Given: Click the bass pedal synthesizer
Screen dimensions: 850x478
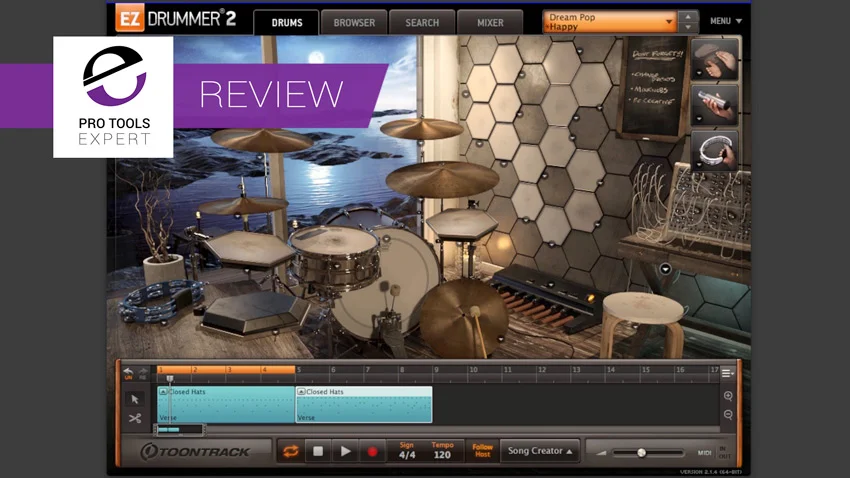Looking at the screenshot, I should click(x=548, y=297).
